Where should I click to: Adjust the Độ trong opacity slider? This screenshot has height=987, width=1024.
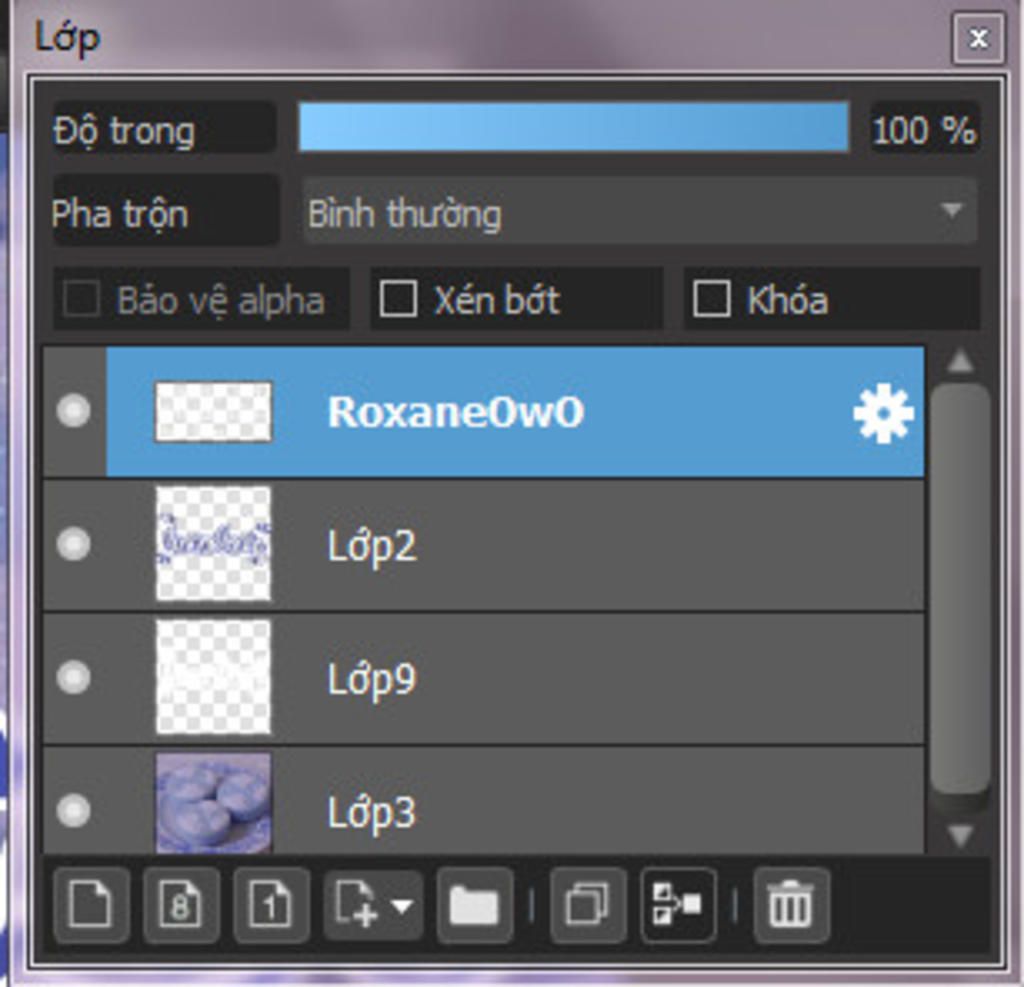(574, 127)
